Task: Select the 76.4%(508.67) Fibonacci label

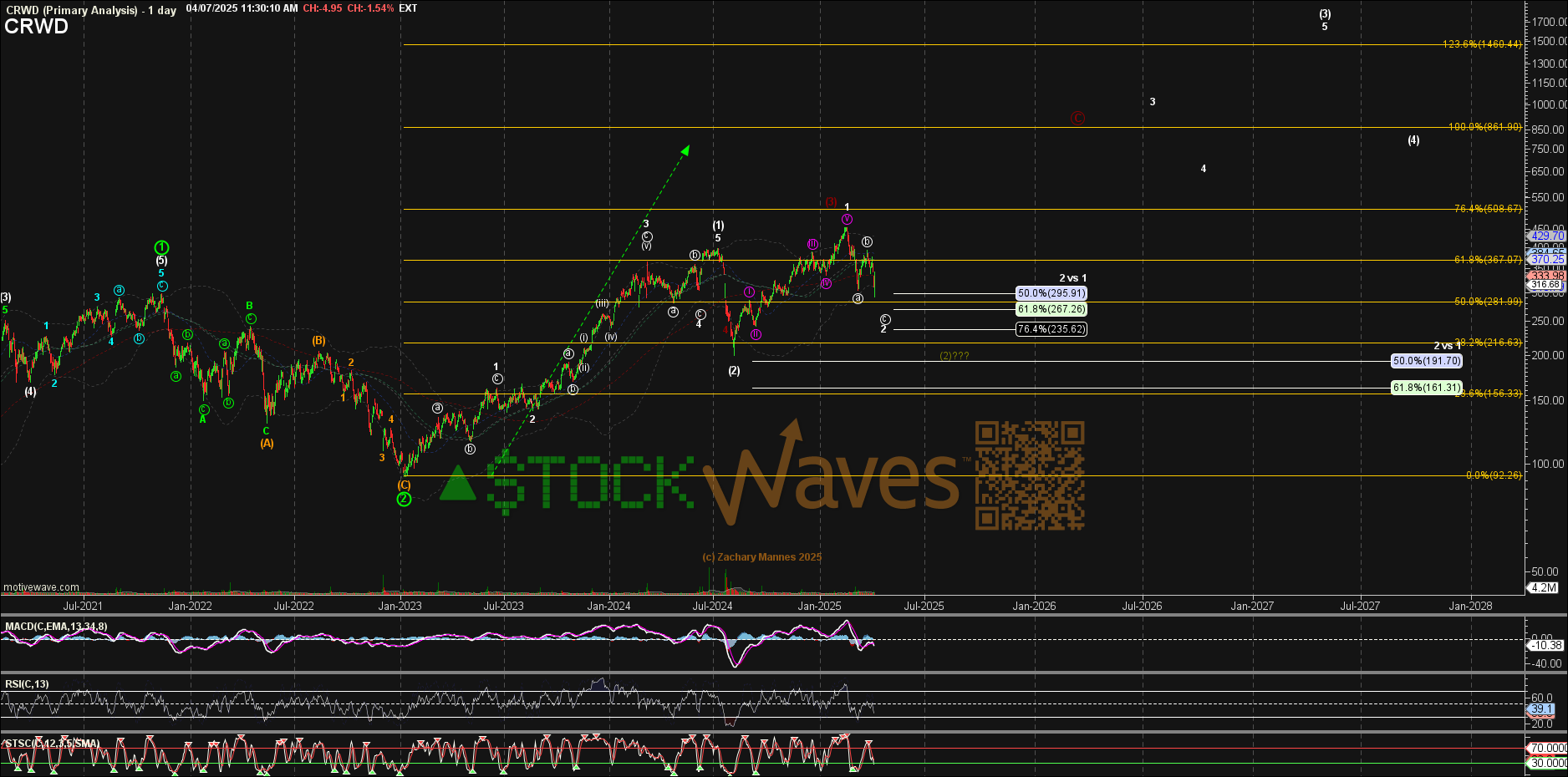Action: [x=1488, y=209]
